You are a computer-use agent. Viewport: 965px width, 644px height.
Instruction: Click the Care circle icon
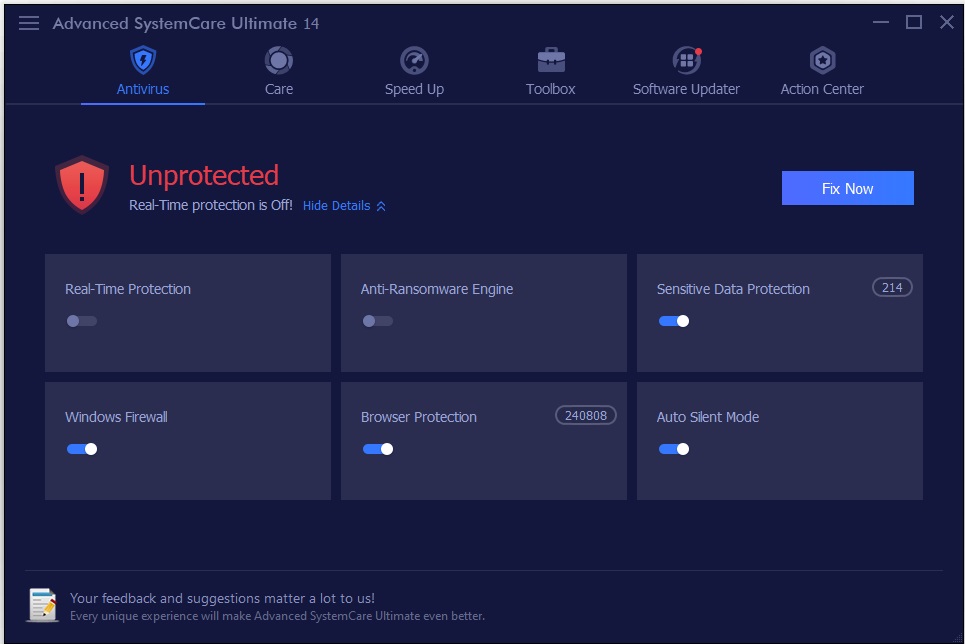[279, 60]
